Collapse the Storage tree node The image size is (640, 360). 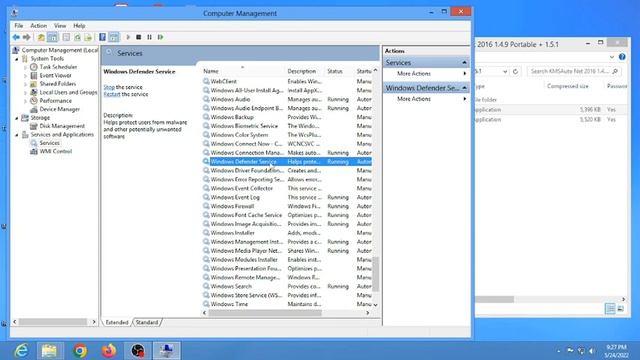[x=17, y=118]
